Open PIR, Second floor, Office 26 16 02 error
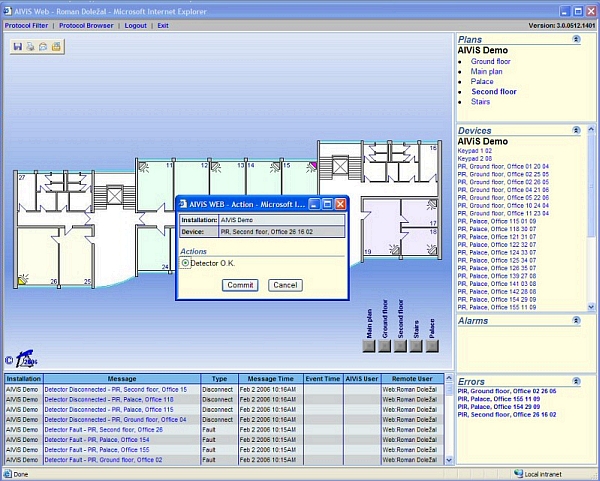This screenshot has width=600, height=481. pyautogui.click(x=507, y=414)
